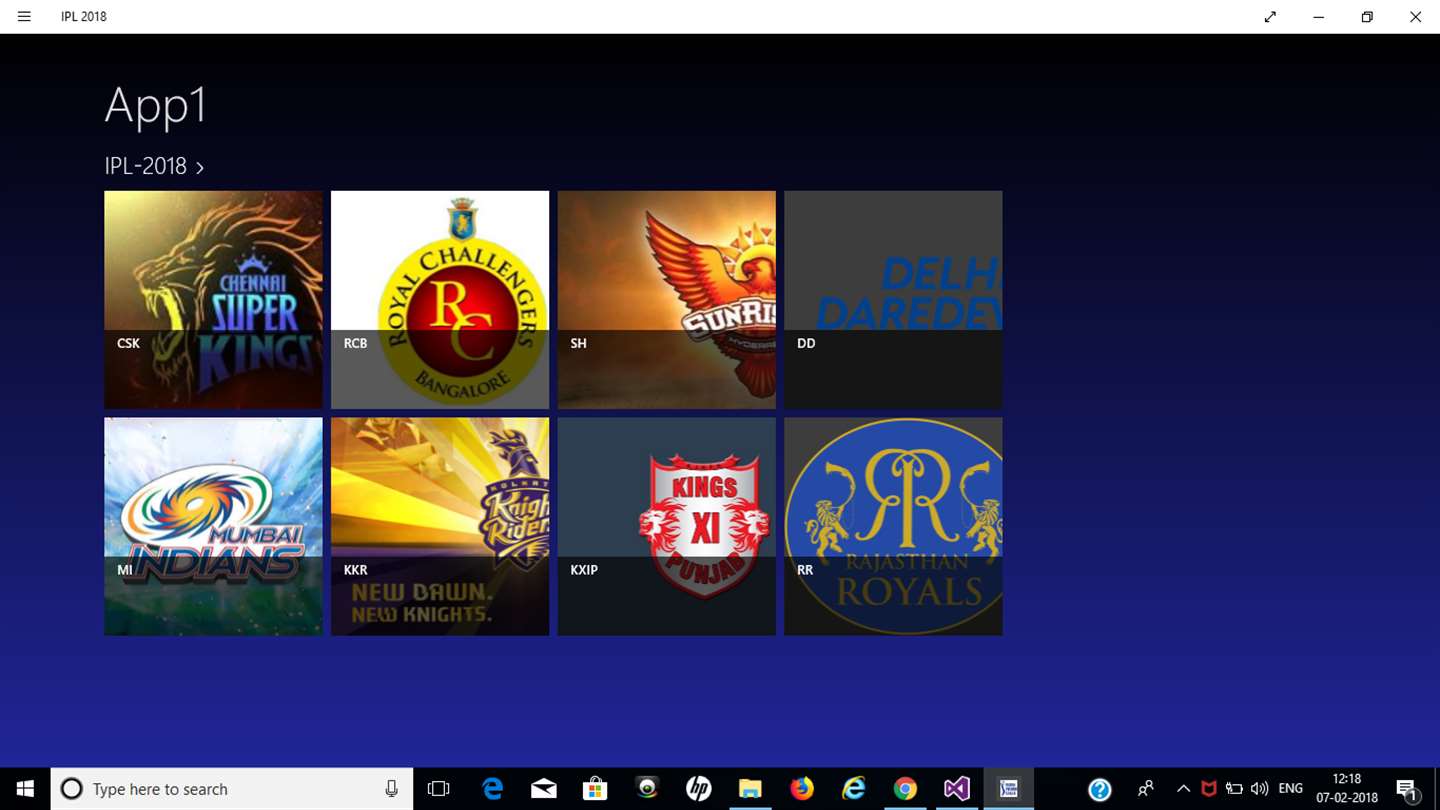Select the Sunrisers Hyderabad SH tile

coord(667,300)
